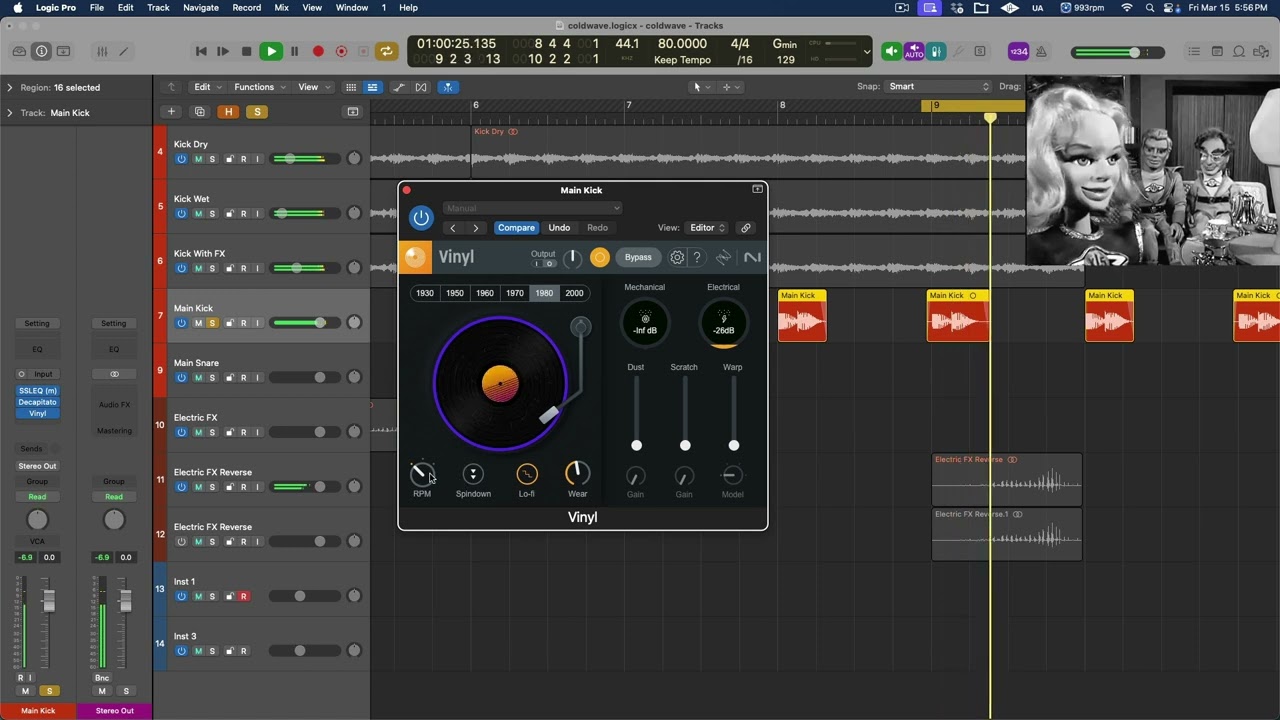Open the Loop Browser icon
The height and width of the screenshot is (720, 1280).
(1239, 51)
